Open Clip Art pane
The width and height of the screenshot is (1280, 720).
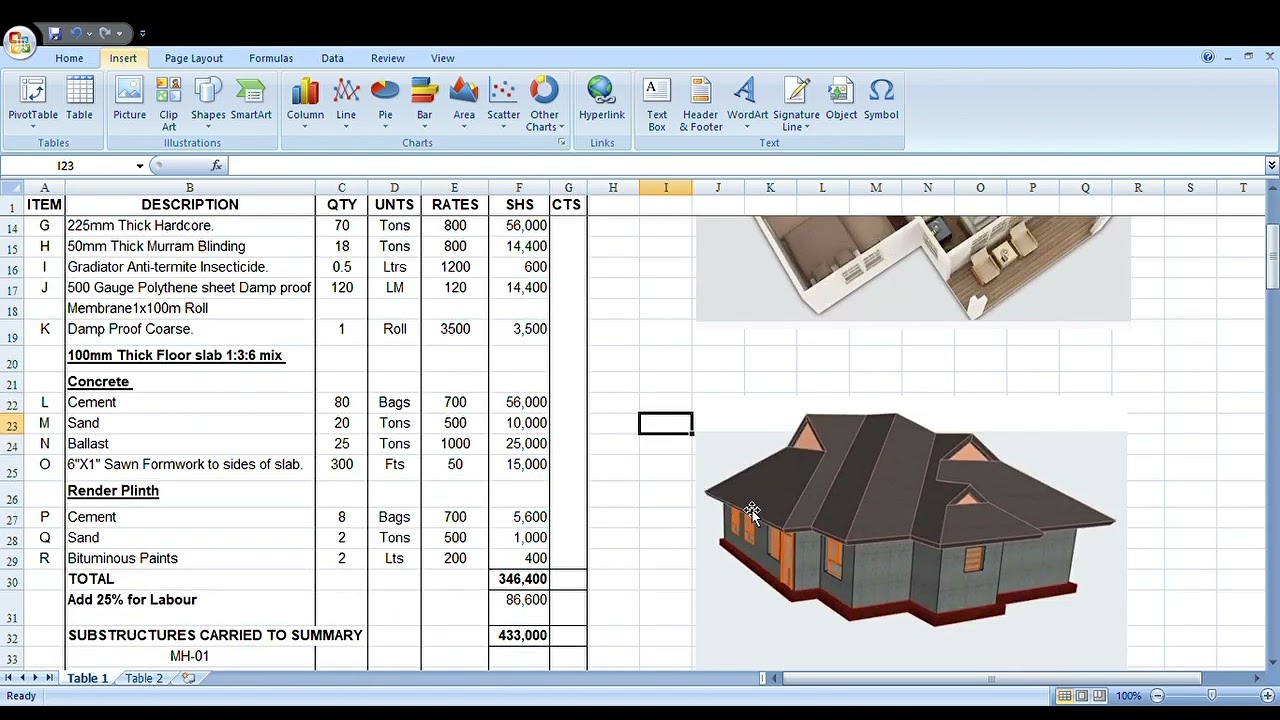click(x=169, y=105)
